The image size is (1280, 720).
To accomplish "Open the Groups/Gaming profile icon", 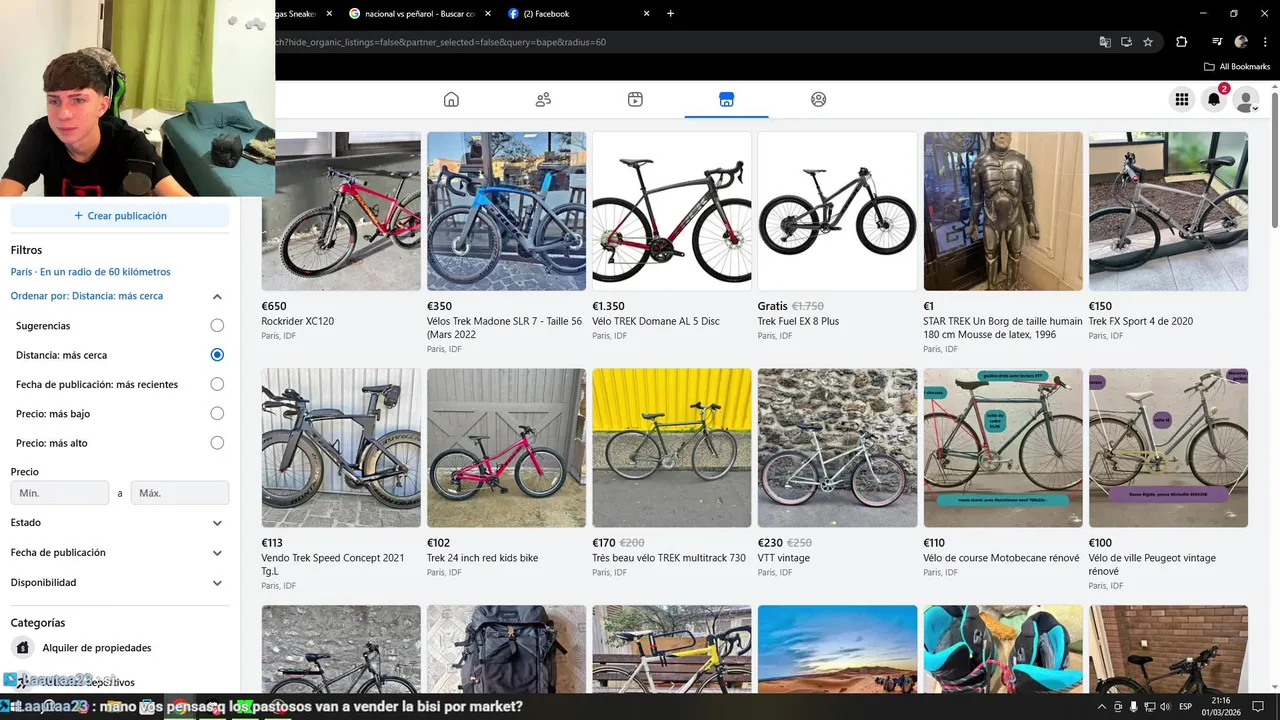I will click(818, 99).
